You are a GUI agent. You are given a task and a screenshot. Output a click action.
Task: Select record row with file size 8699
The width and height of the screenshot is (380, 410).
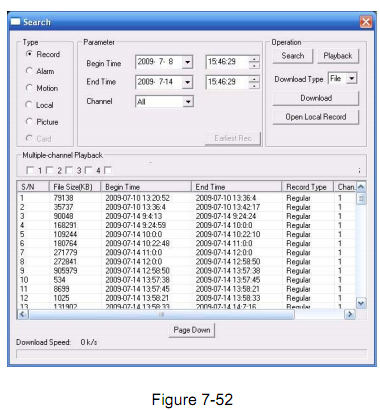(186, 289)
